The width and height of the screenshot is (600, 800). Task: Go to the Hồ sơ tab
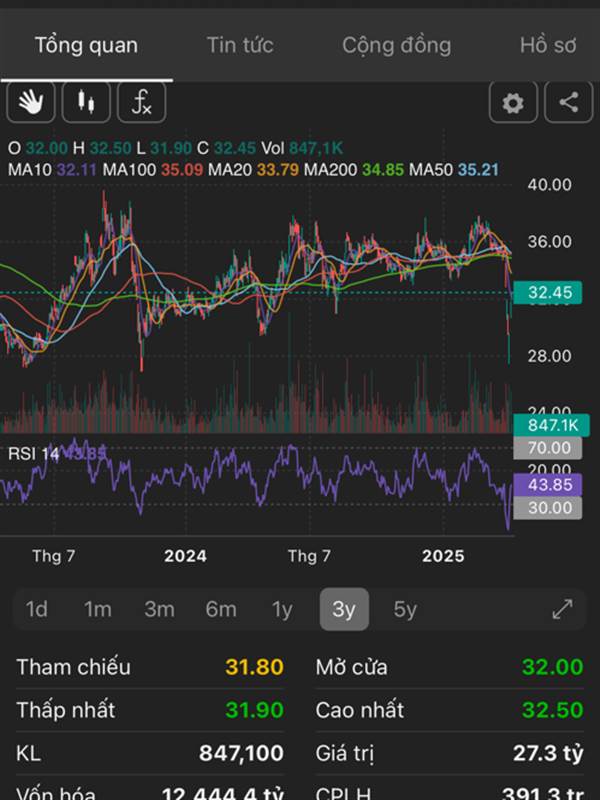[547, 45]
